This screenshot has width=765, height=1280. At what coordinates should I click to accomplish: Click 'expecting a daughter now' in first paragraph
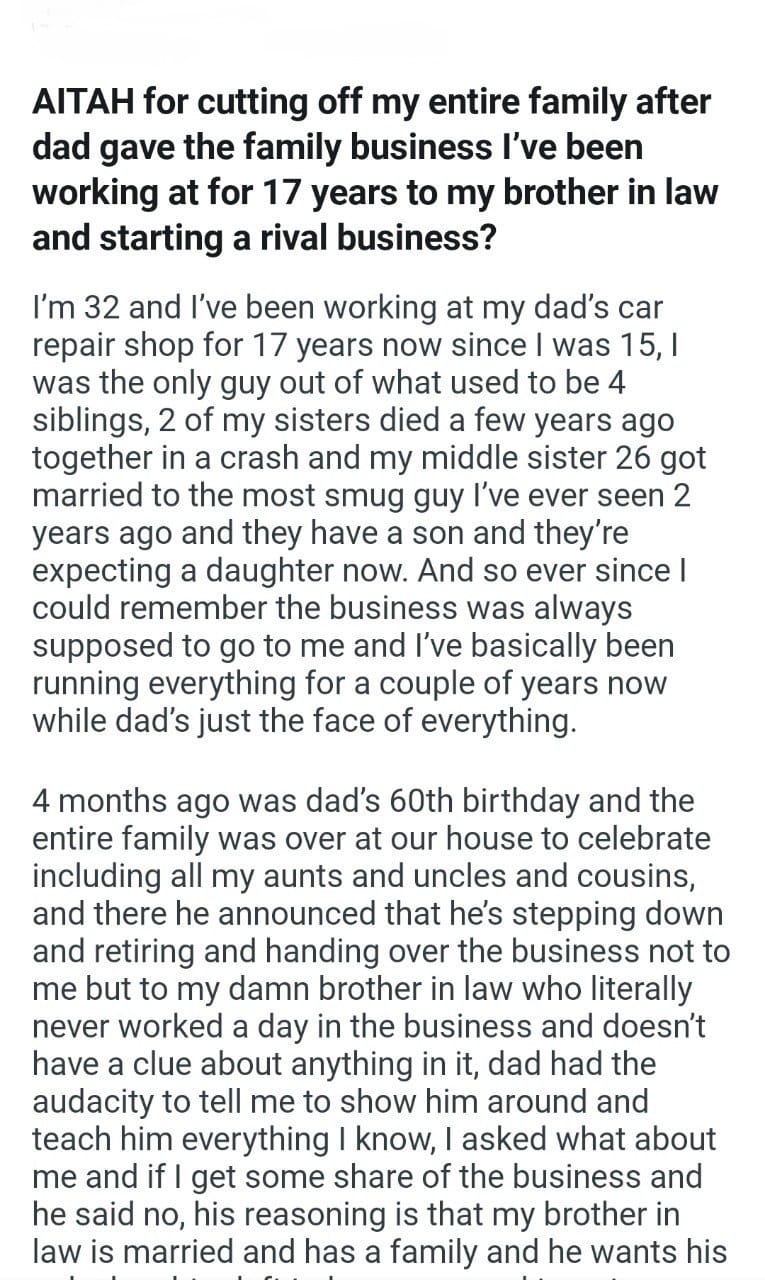[220, 571]
